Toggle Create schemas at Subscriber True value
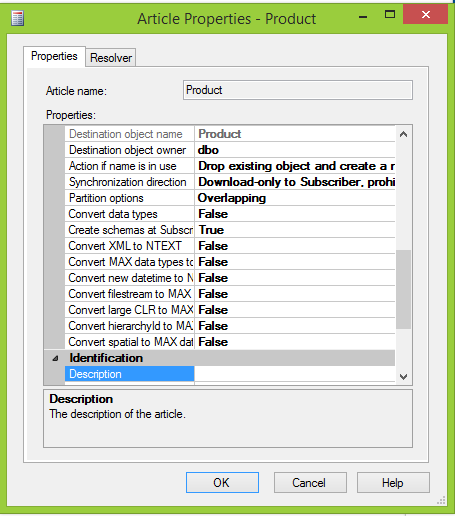 [295, 230]
